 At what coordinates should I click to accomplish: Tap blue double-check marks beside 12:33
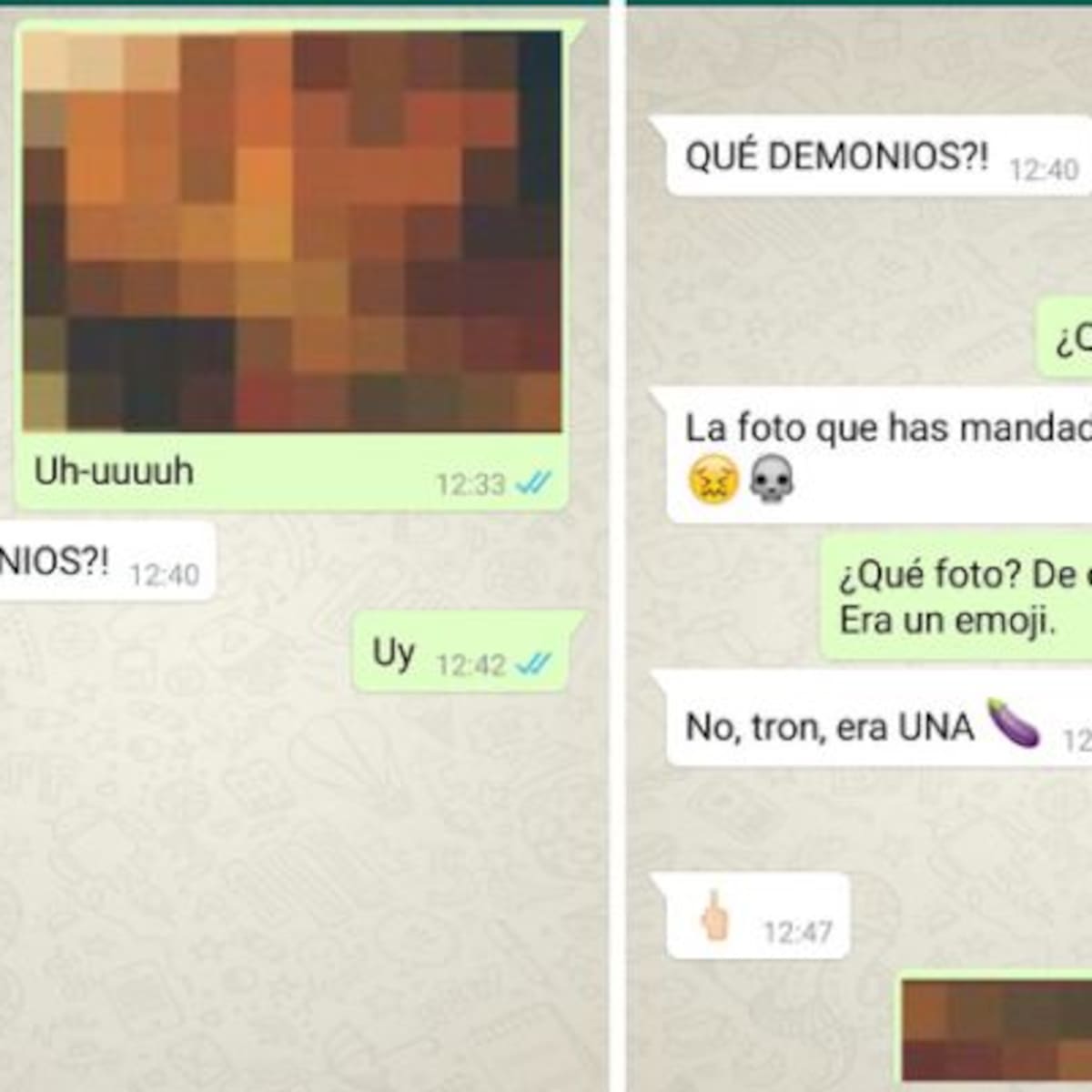tap(533, 484)
